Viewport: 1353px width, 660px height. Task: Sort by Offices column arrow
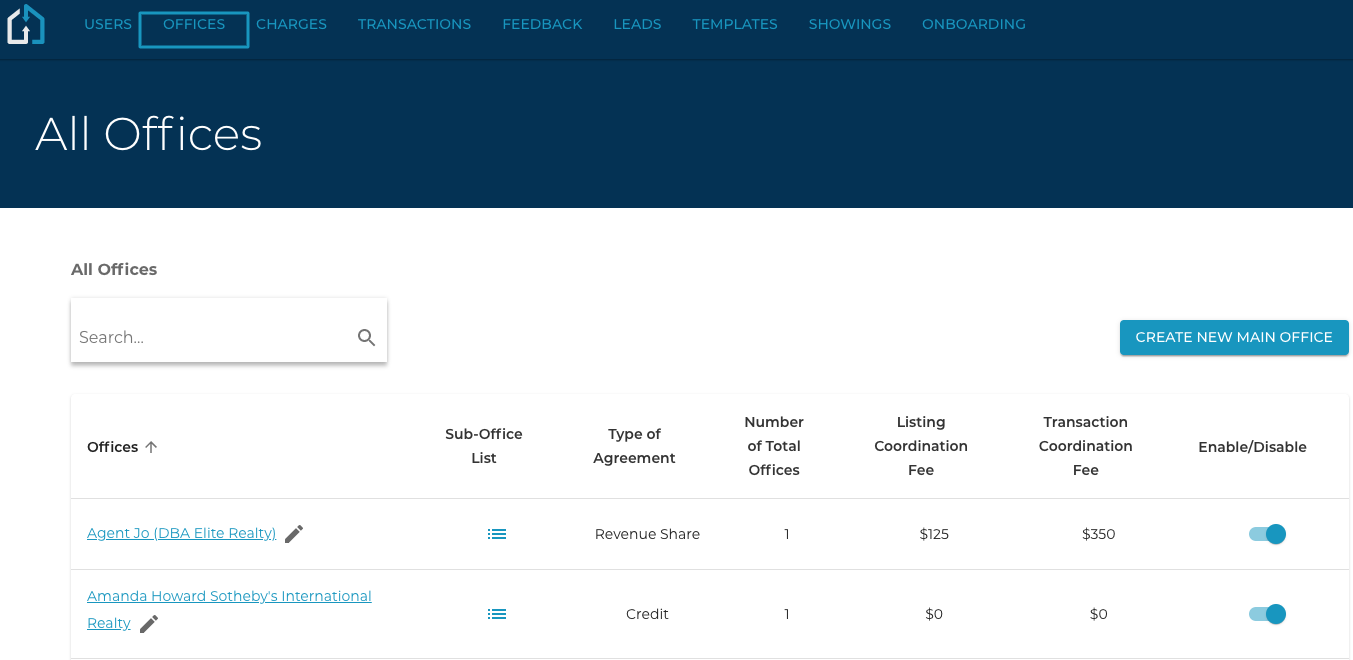pos(152,447)
